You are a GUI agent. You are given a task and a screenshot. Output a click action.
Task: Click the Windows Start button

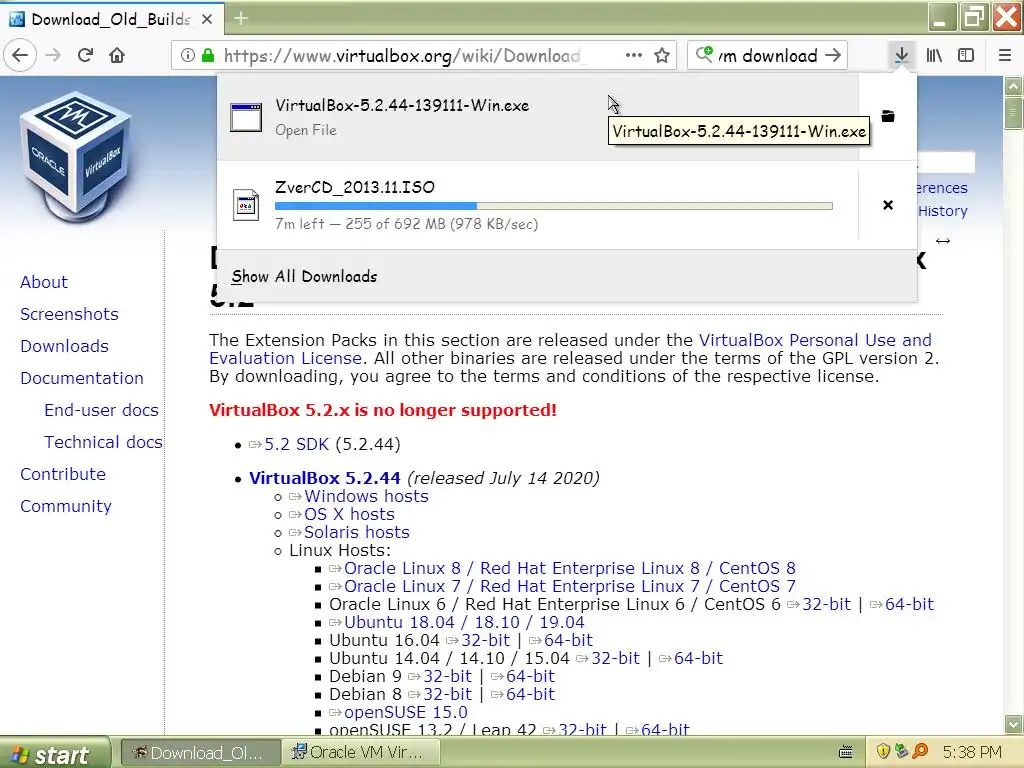54,753
